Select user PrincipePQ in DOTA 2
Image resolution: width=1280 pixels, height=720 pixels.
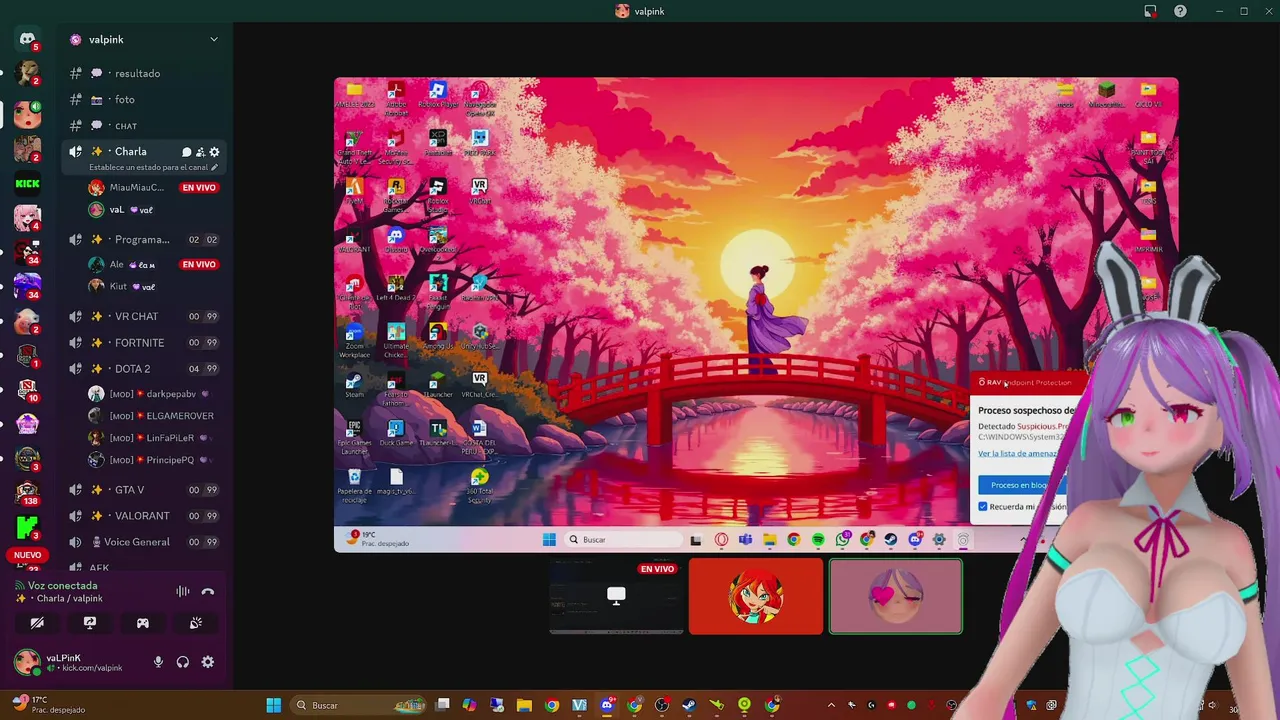152,460
